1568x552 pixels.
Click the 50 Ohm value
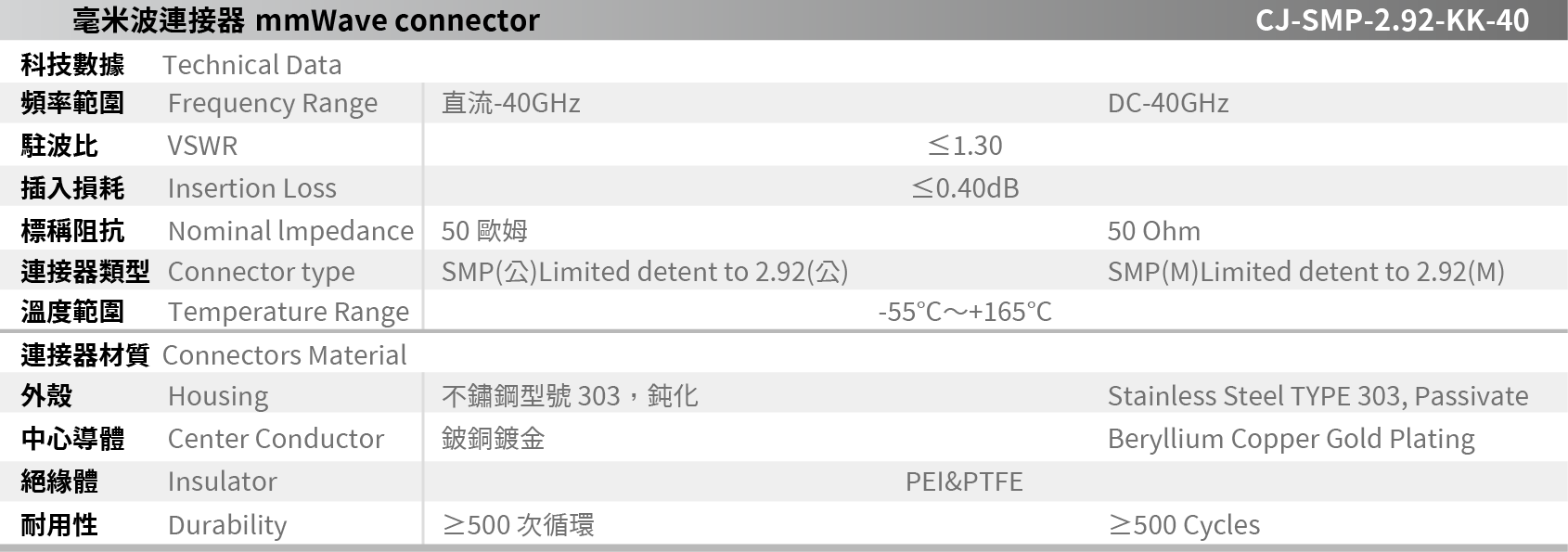[1153, 231]
